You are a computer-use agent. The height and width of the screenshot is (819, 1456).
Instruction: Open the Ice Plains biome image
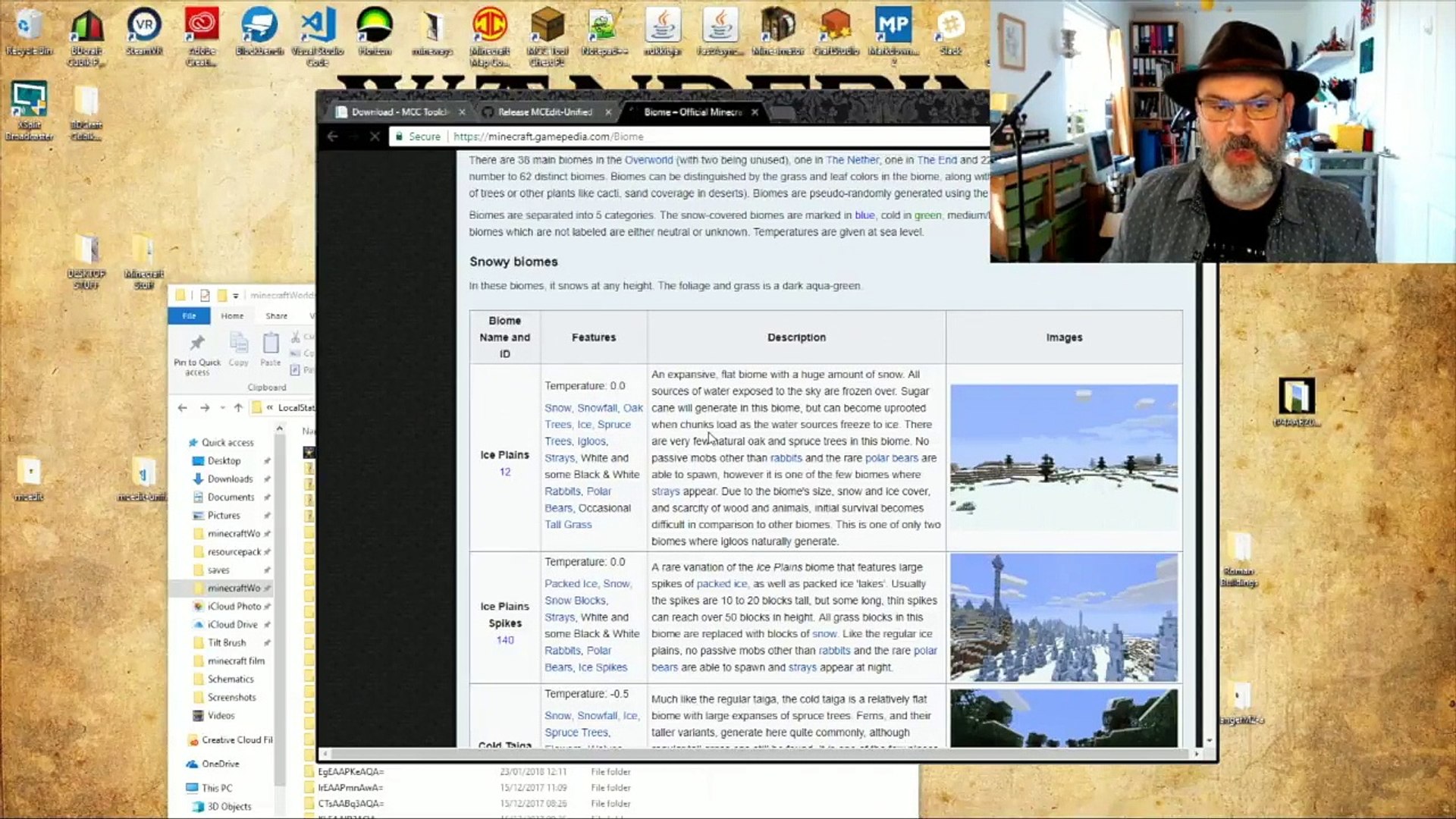pos(1063,457)
